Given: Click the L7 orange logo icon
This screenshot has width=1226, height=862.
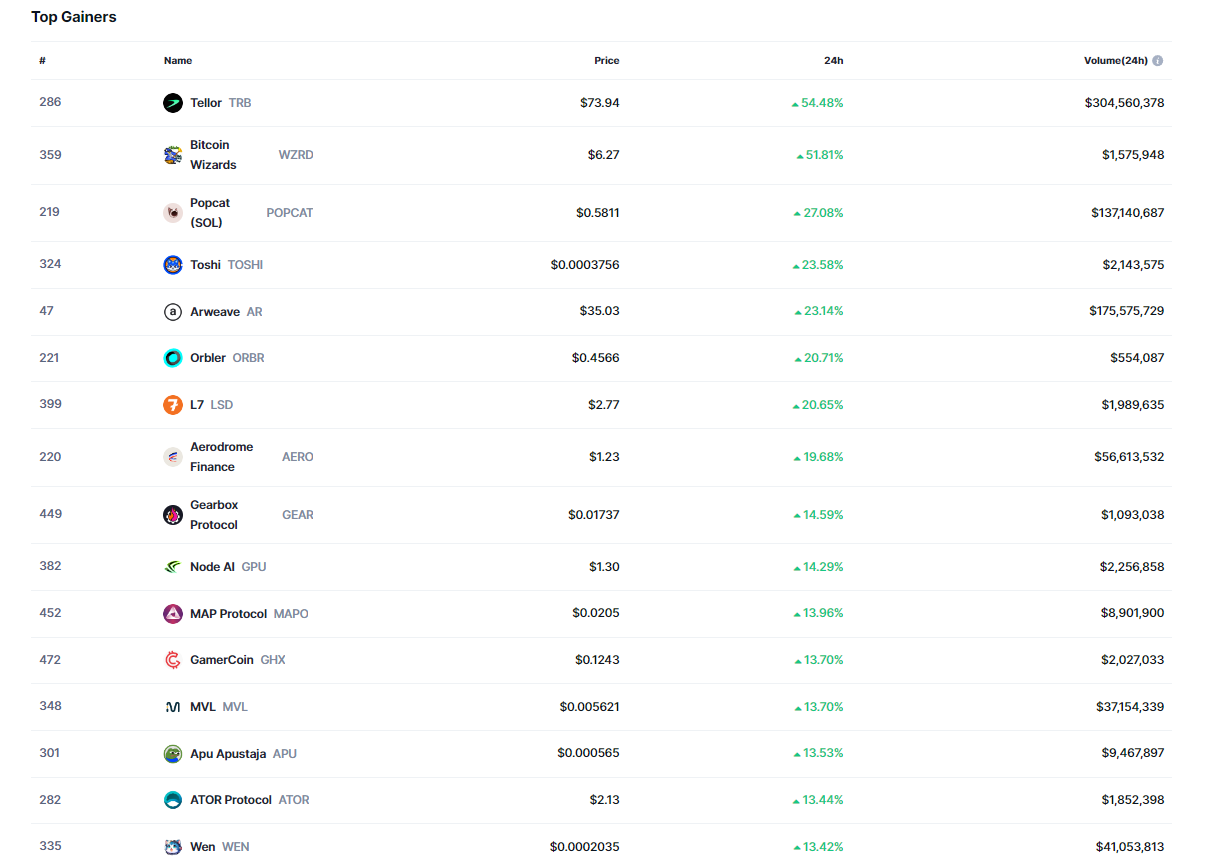Looking at the screenshot, I should pos(173,405).
